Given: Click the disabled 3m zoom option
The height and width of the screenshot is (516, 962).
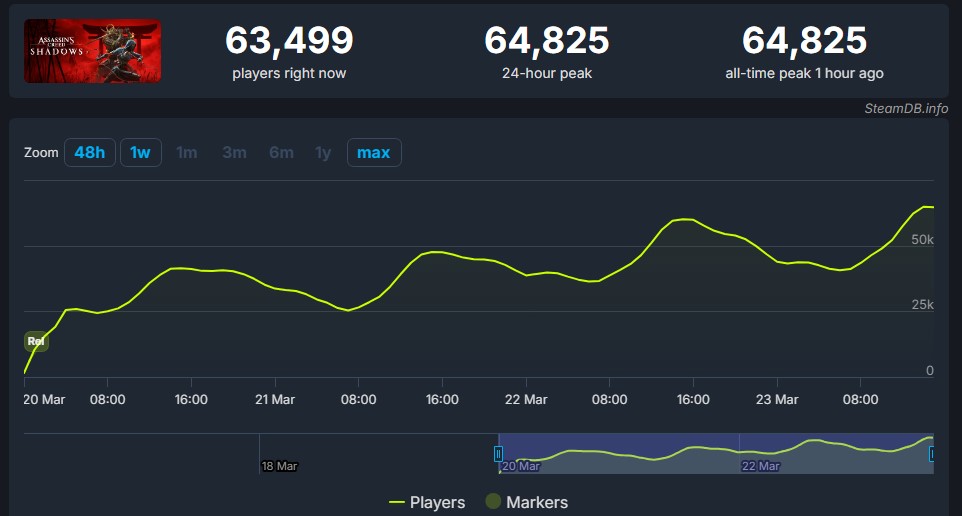Looking at the screenshot, I should [234, 152].
